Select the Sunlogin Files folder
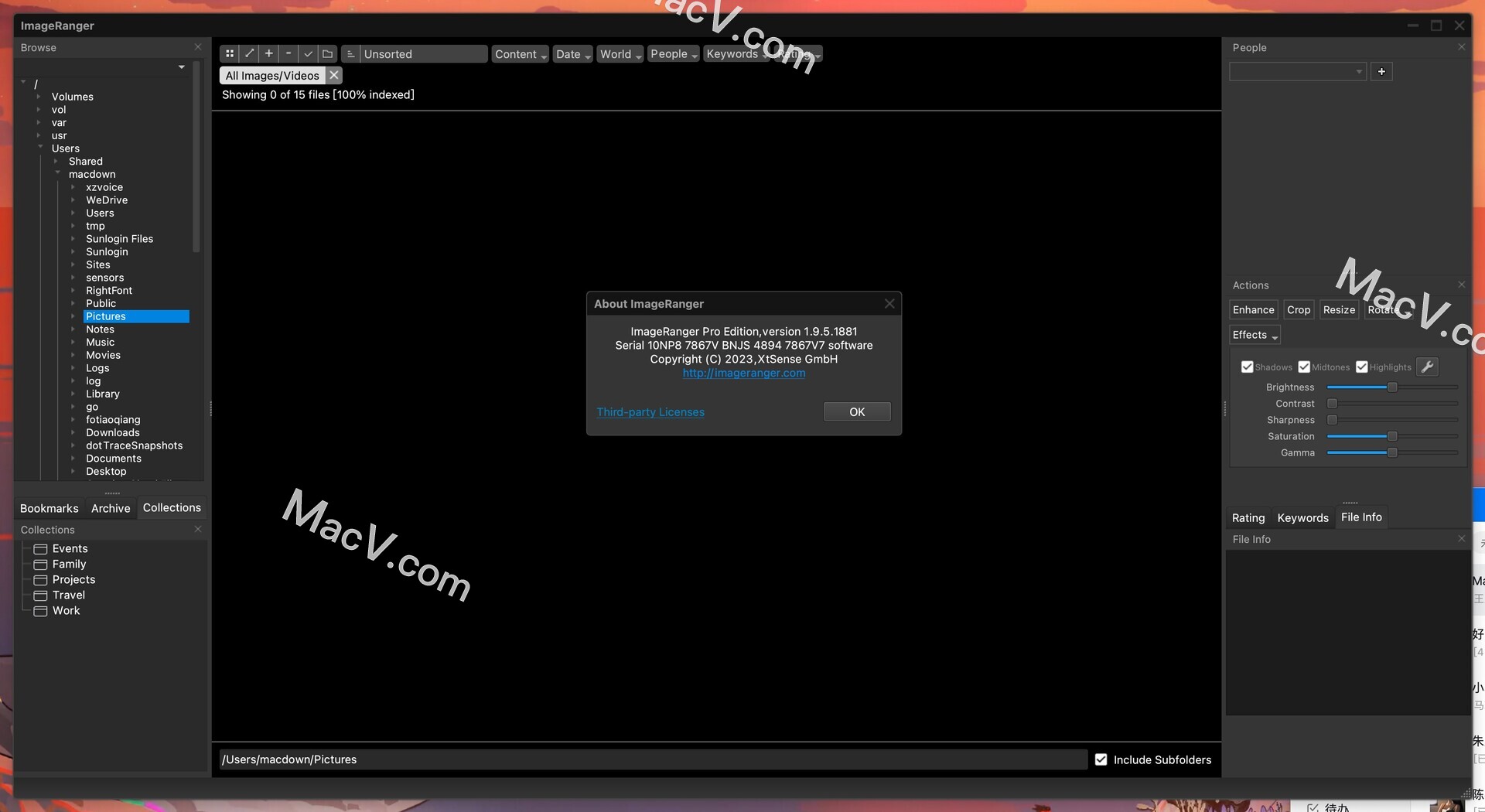This screenshot has width=1485, height=812. pyautogui.click(x=119, y=239)
